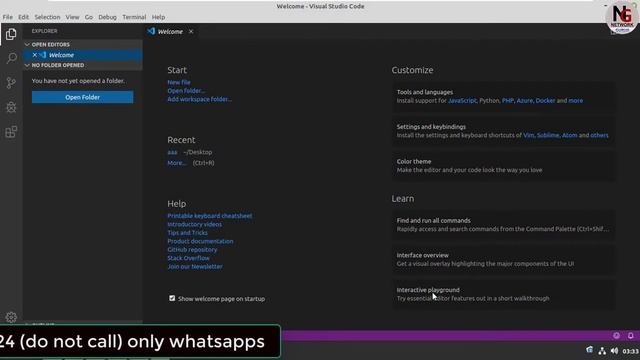Image resolution: width=640 pixels, height=360 pixels.
Task: Open the Interactive playground card
Action: (x=504, y=294)
